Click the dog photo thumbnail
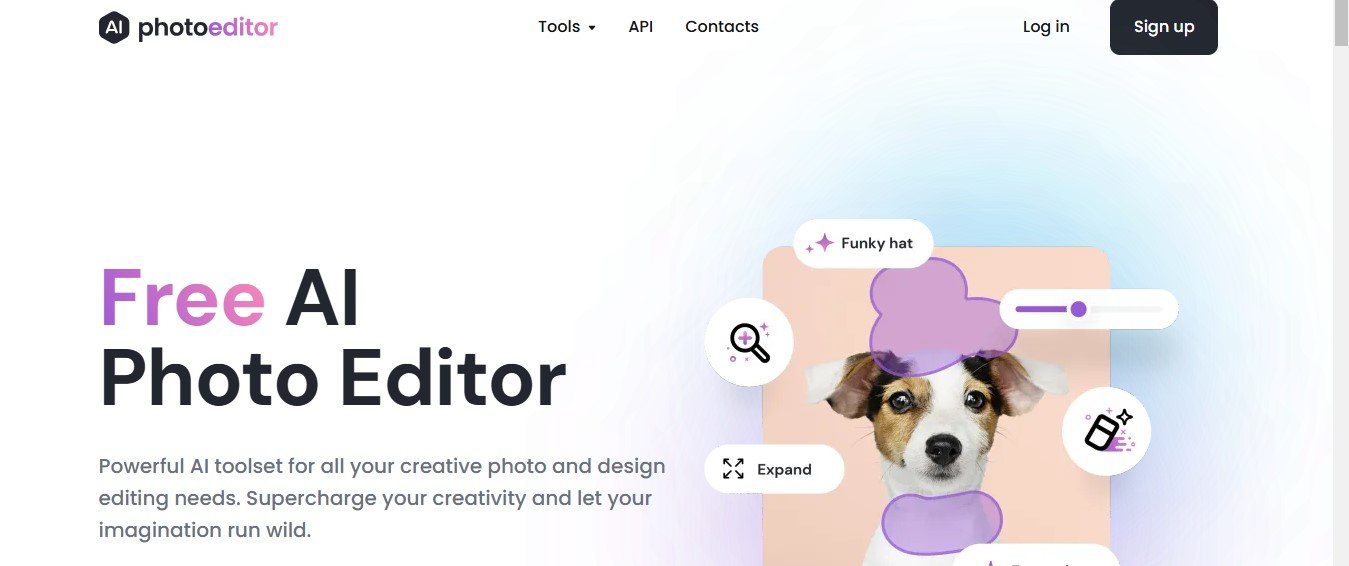The image size is (1349, 566). tap(936, 406)
